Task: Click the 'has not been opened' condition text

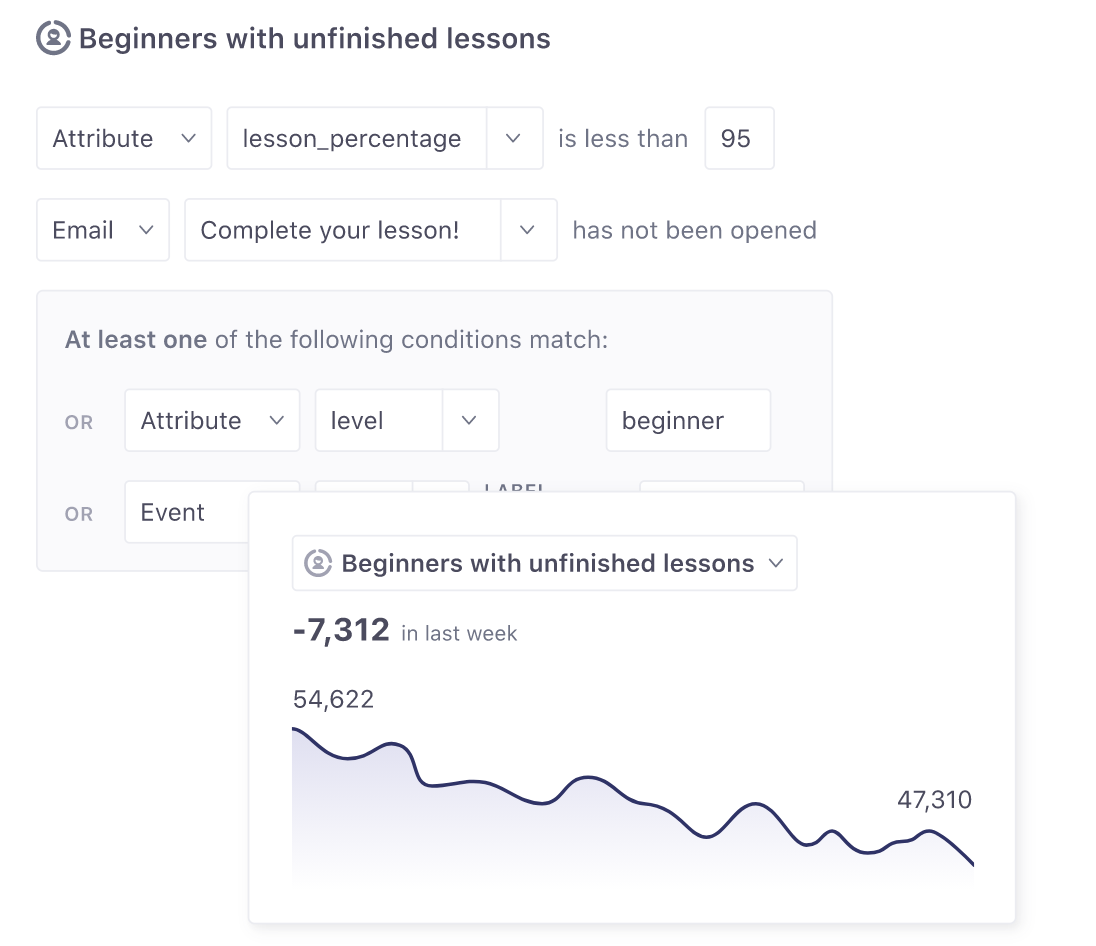Action: pyautogui.click(x=694, y=230)
